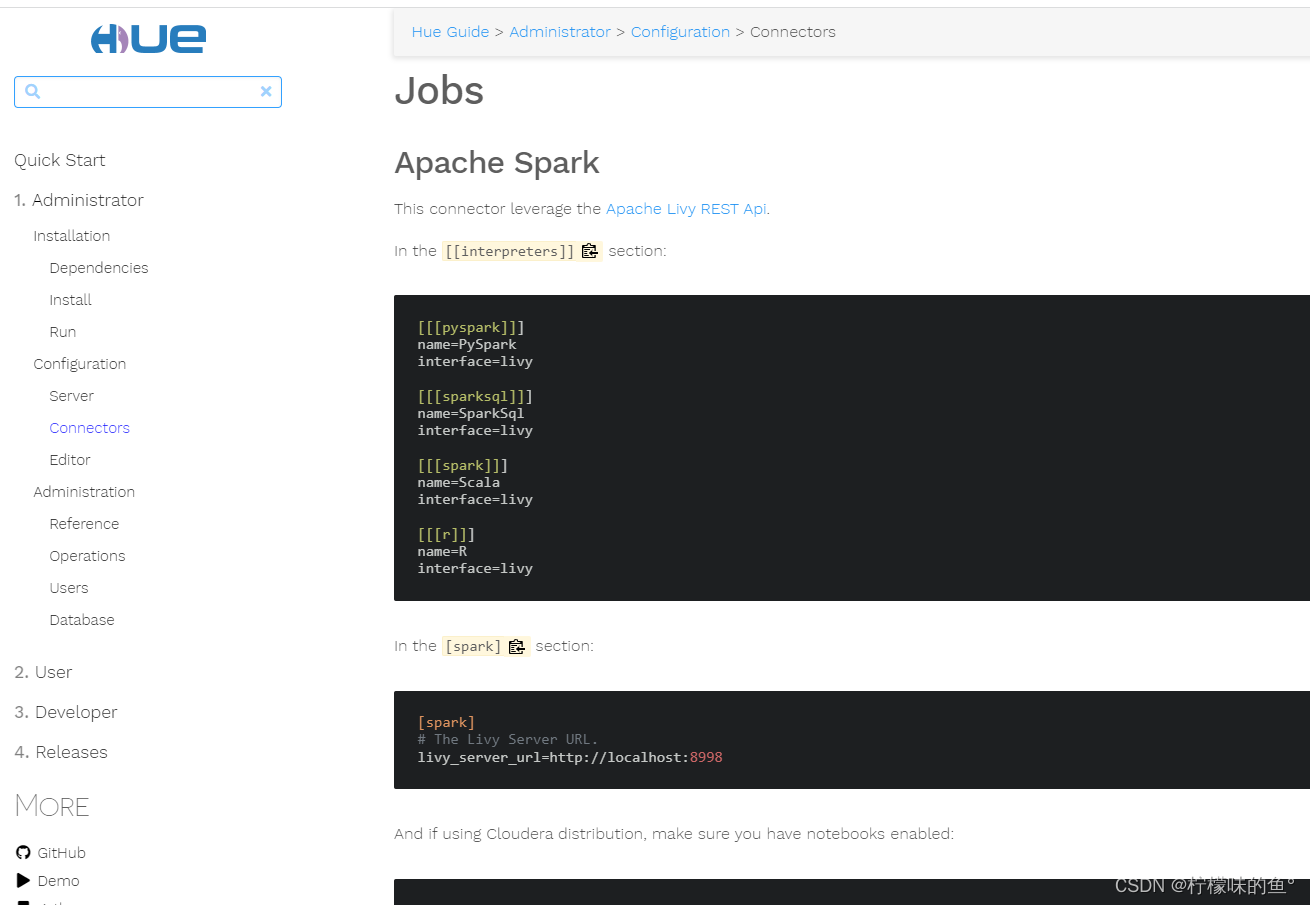1310x905 pixels.
Task: Click the Demo play icon
Action: click(23, 881)
